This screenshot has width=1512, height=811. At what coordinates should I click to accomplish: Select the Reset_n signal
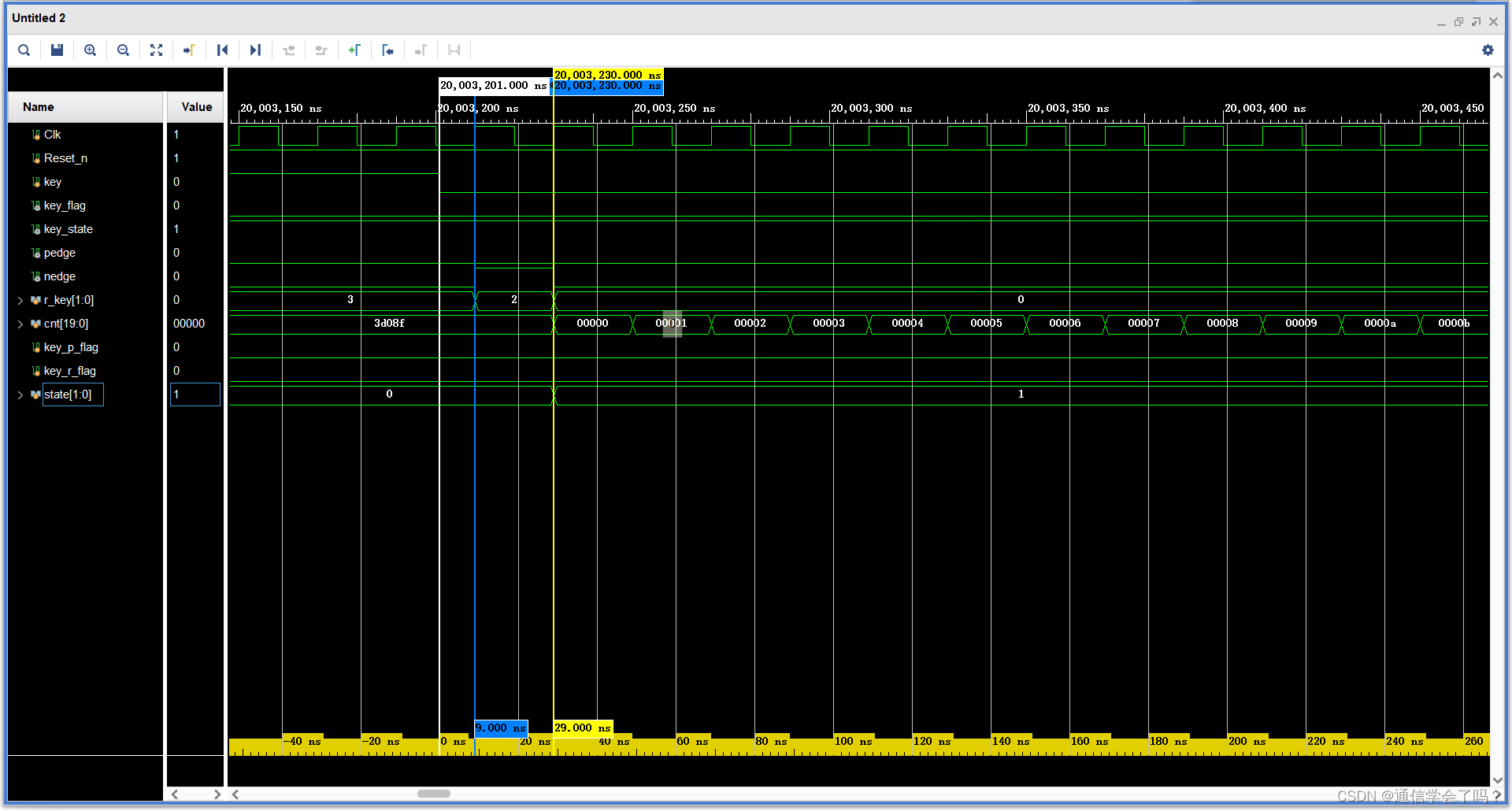pyautogui.click(x=65, y=158)
